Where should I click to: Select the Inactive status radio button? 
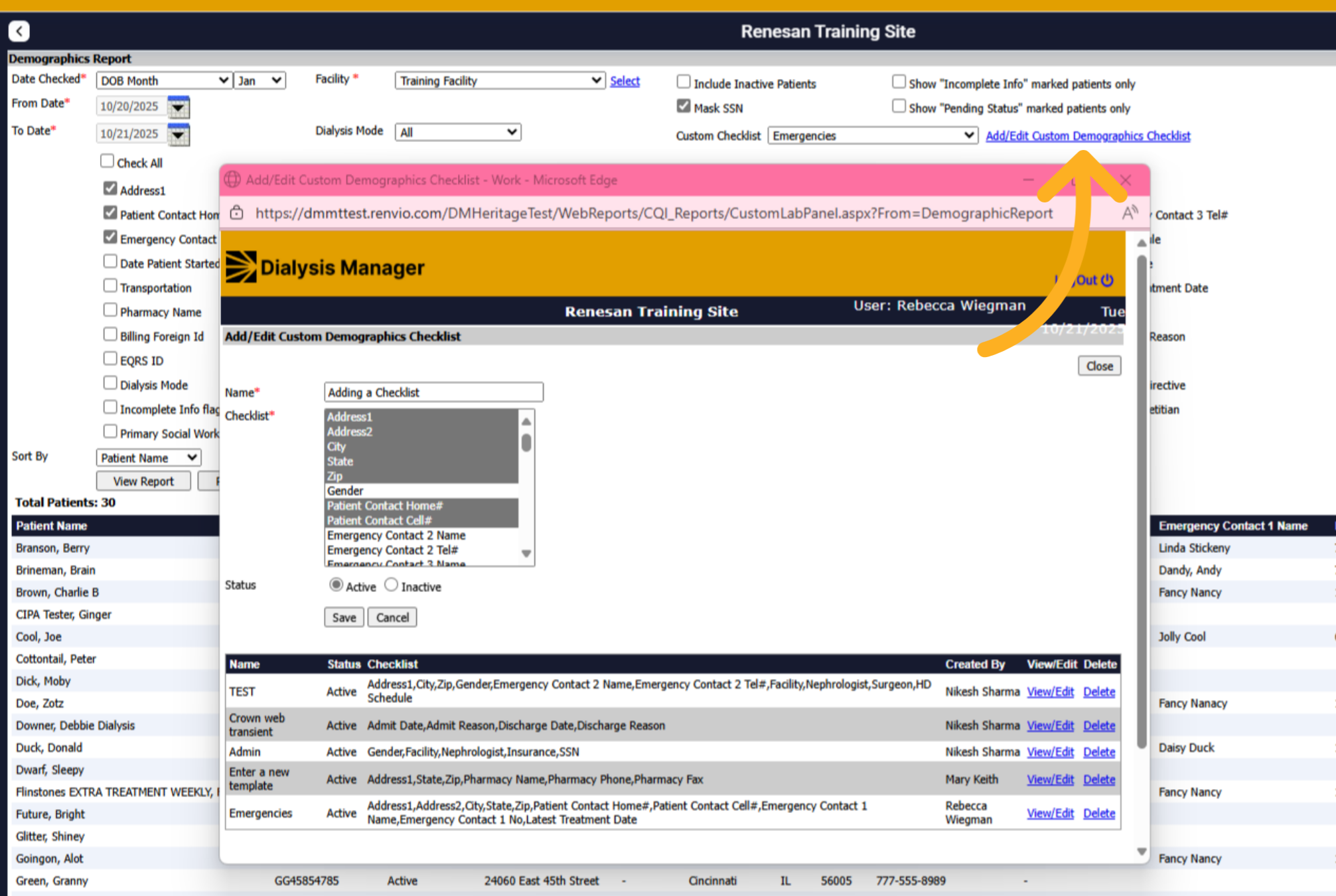392,585
